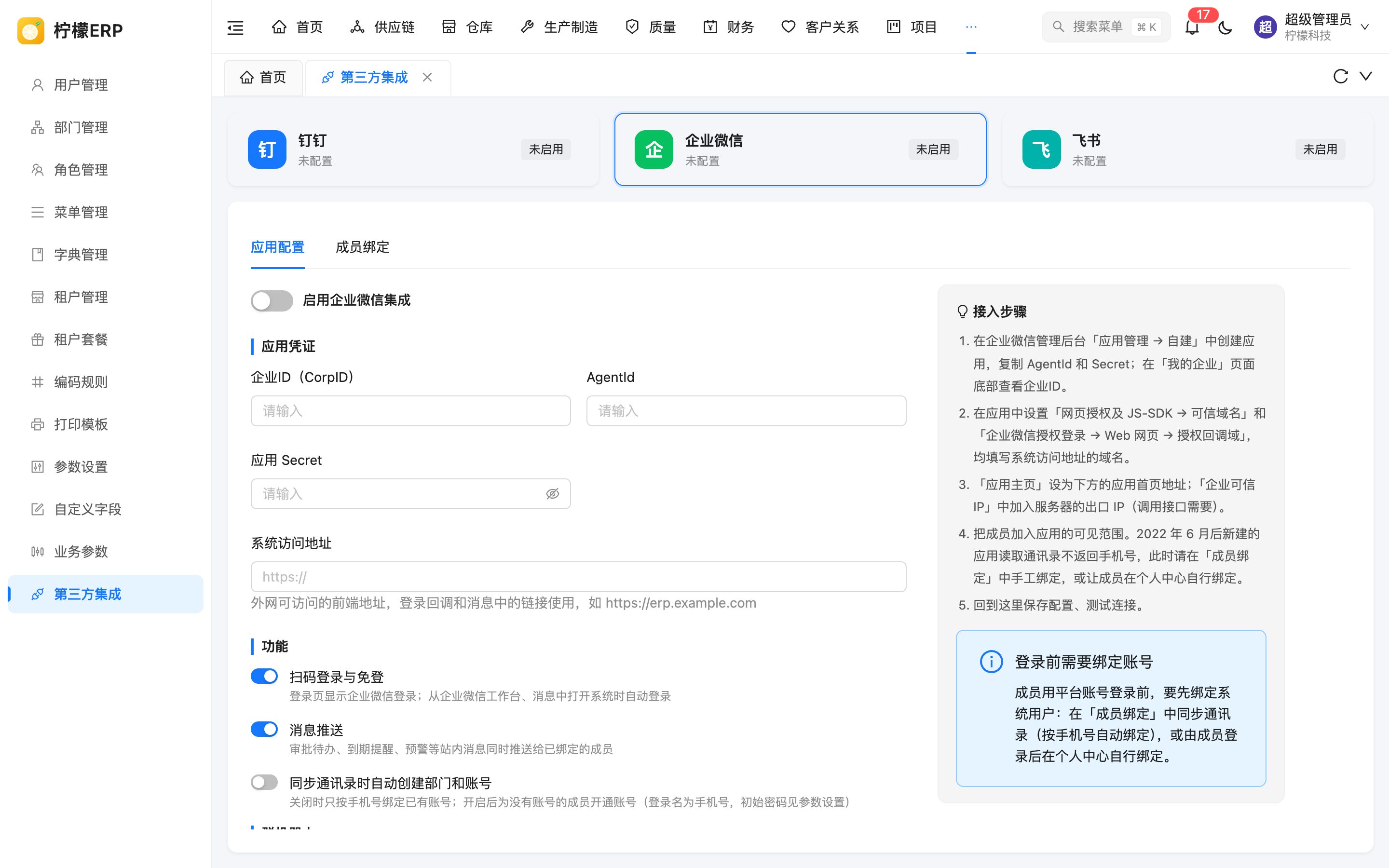Select the 钉钉 integration icon
1389x868 pixels.
pos(267,149)
